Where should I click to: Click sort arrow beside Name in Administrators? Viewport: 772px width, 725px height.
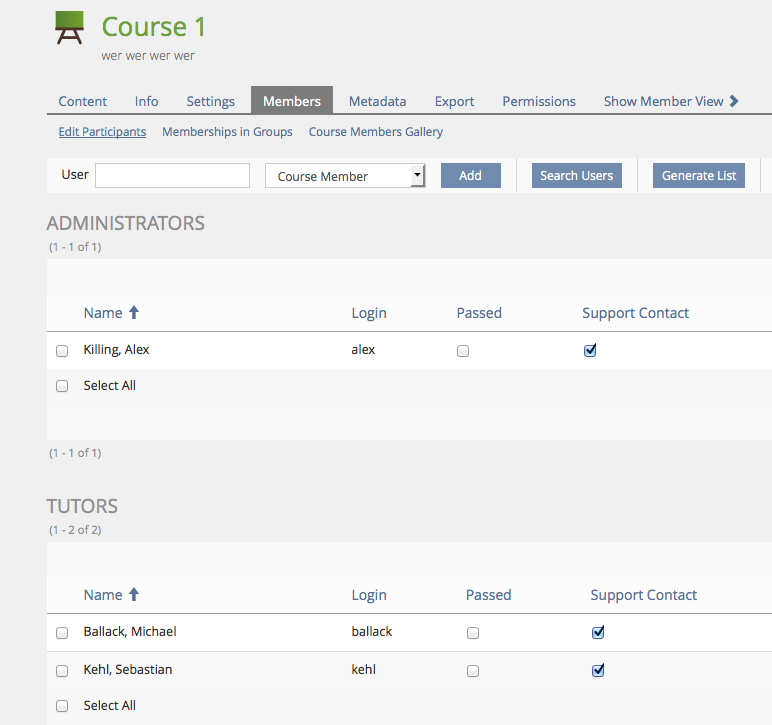(x=132, y=313)
